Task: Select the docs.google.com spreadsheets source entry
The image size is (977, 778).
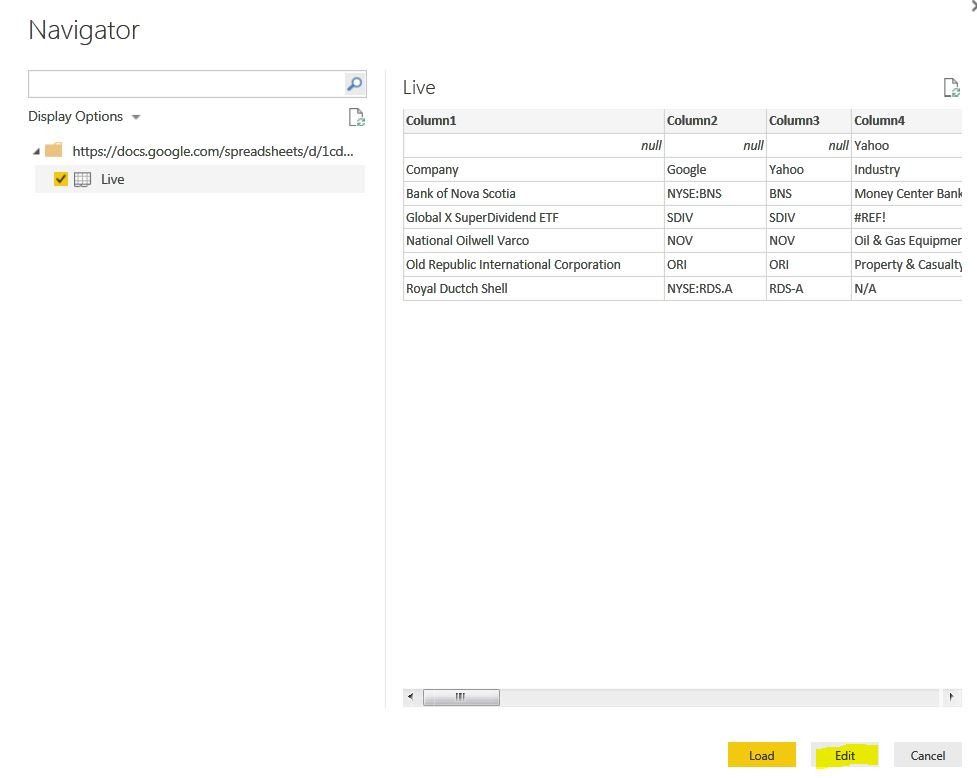Action: tap(213, 152)
